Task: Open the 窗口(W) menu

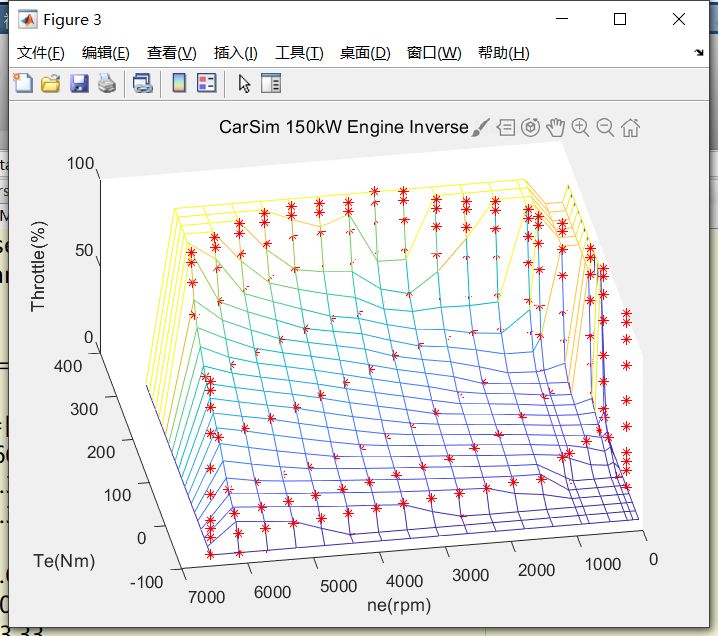Action: 434,53
